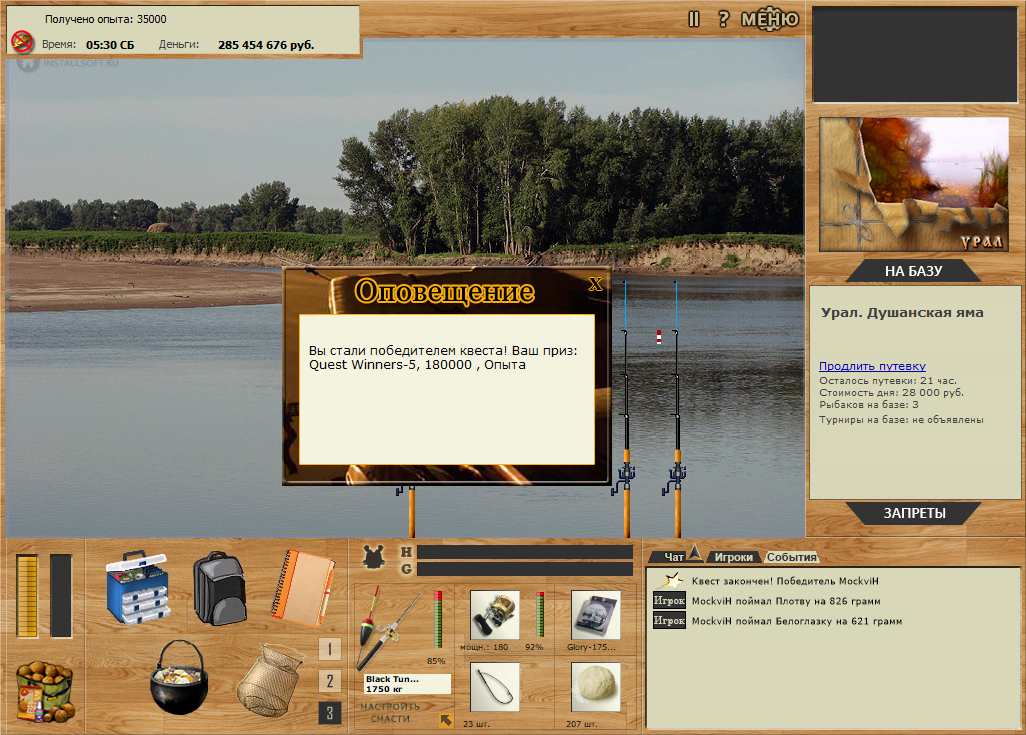Image resolution: width=1026 pixels, height=735 pixels.
Task: Switch to the Игроки tab
Action: coord(733,557)
